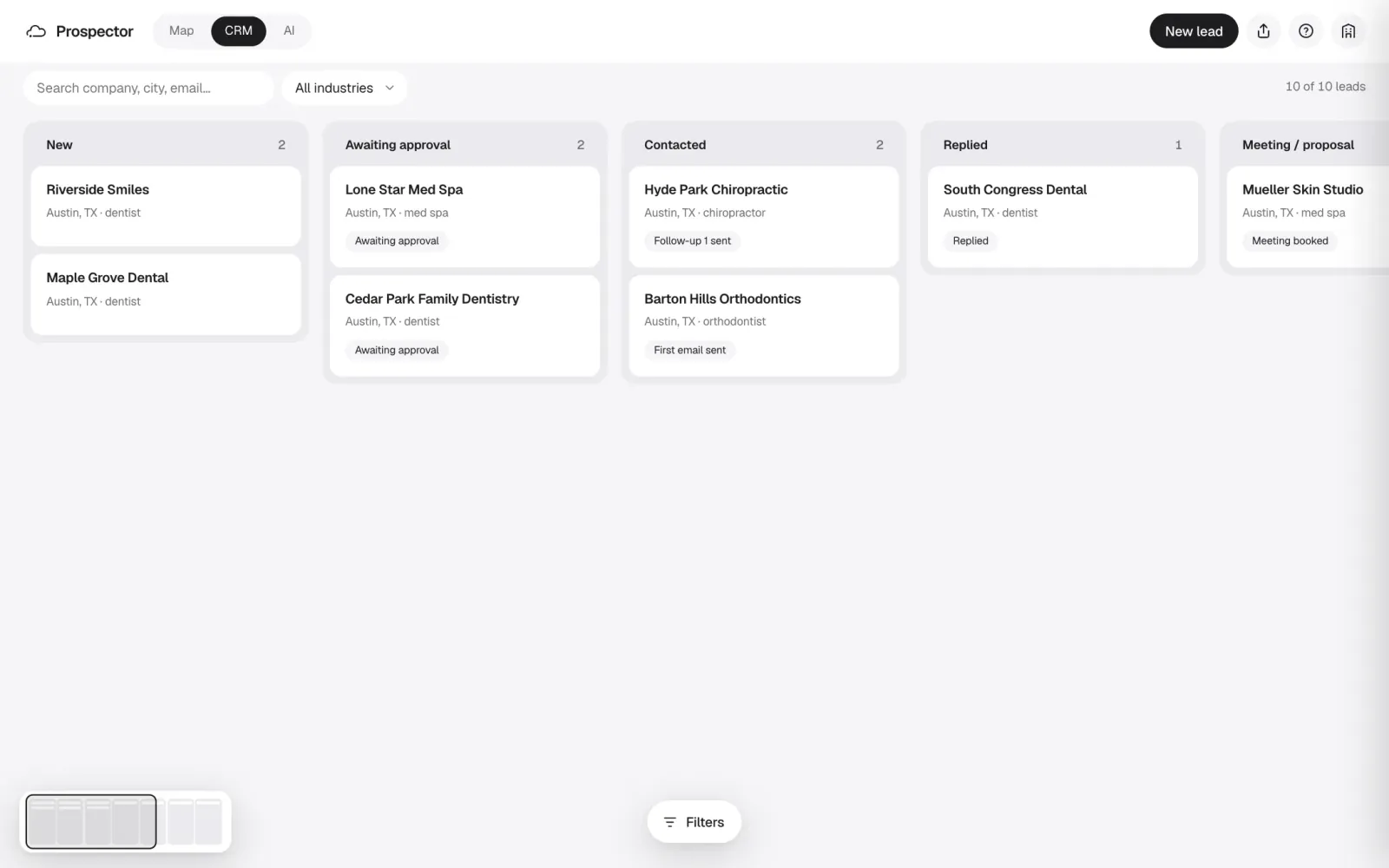This screenshot has height=868, width=1389.
Task: Click Cedar Park's Awaiting approval tag
Action: pyautogui.click(x=397, y=351)
